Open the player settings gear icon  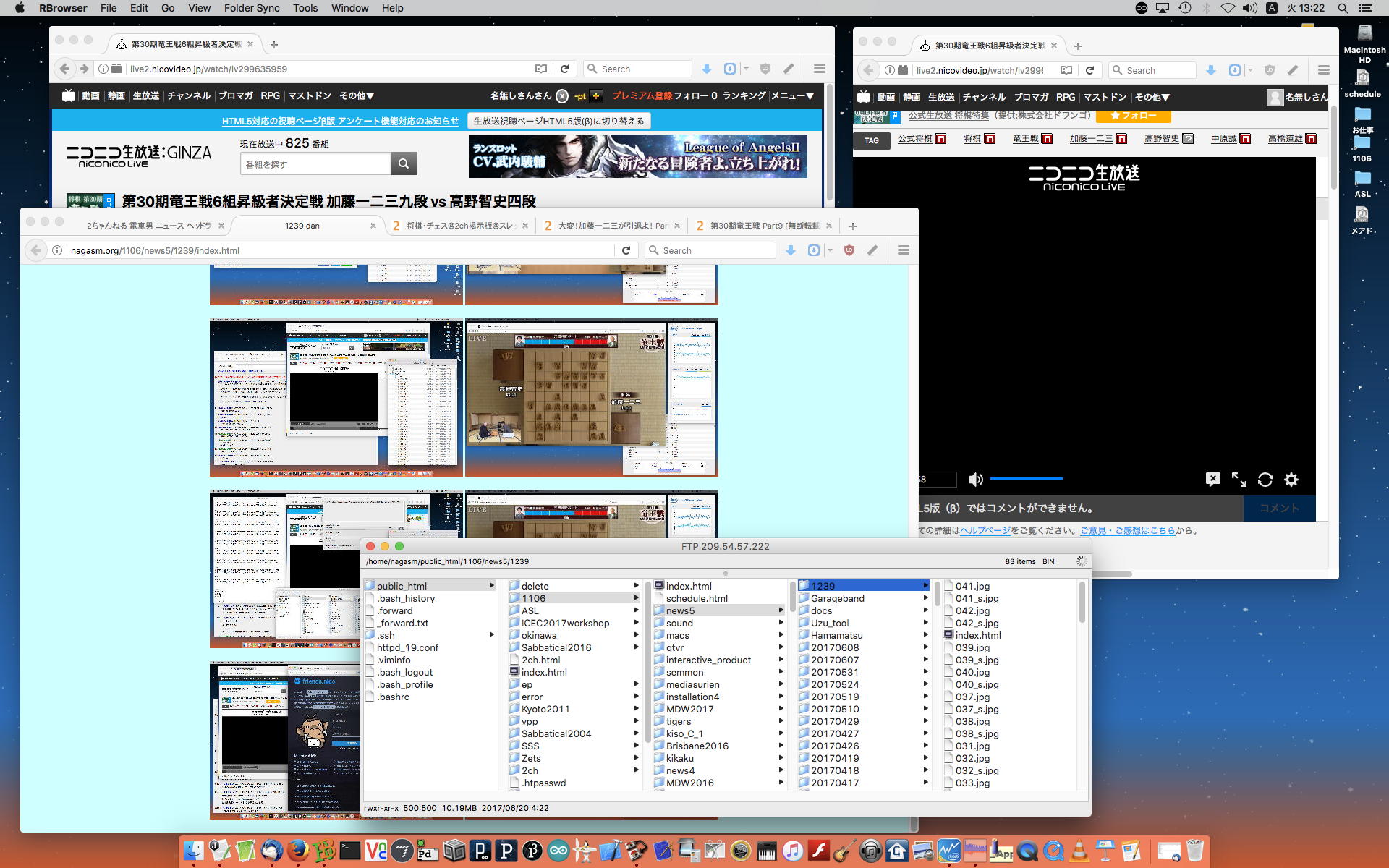1291,480
